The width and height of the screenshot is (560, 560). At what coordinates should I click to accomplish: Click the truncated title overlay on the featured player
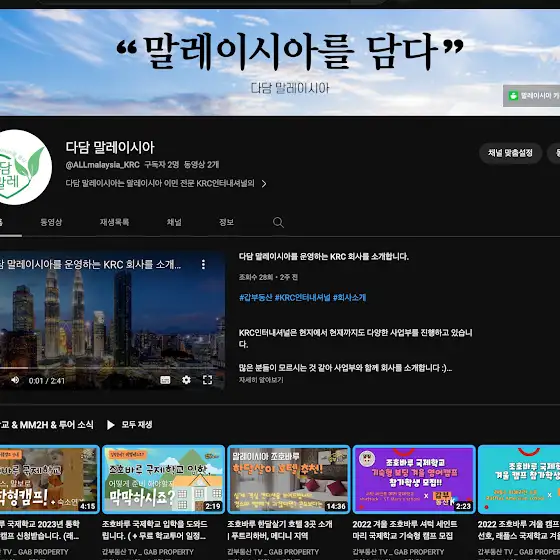(x=91, y=265)
